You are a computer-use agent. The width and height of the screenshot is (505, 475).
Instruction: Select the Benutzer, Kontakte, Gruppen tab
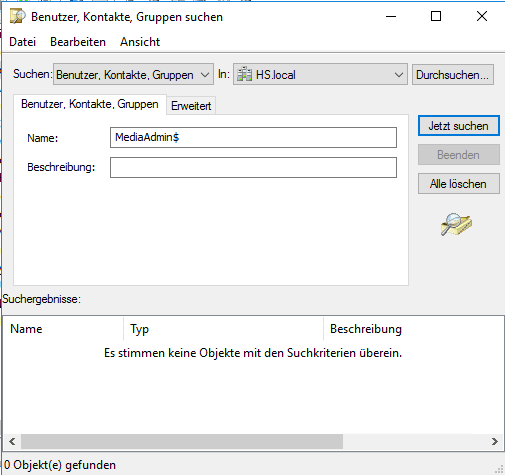pyautogui.click(x=90, y=104)
